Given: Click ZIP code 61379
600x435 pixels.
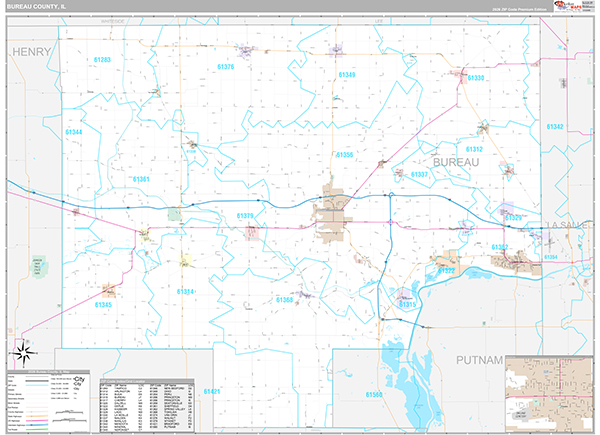Looking at the screenshot, I should coord(245,216).
